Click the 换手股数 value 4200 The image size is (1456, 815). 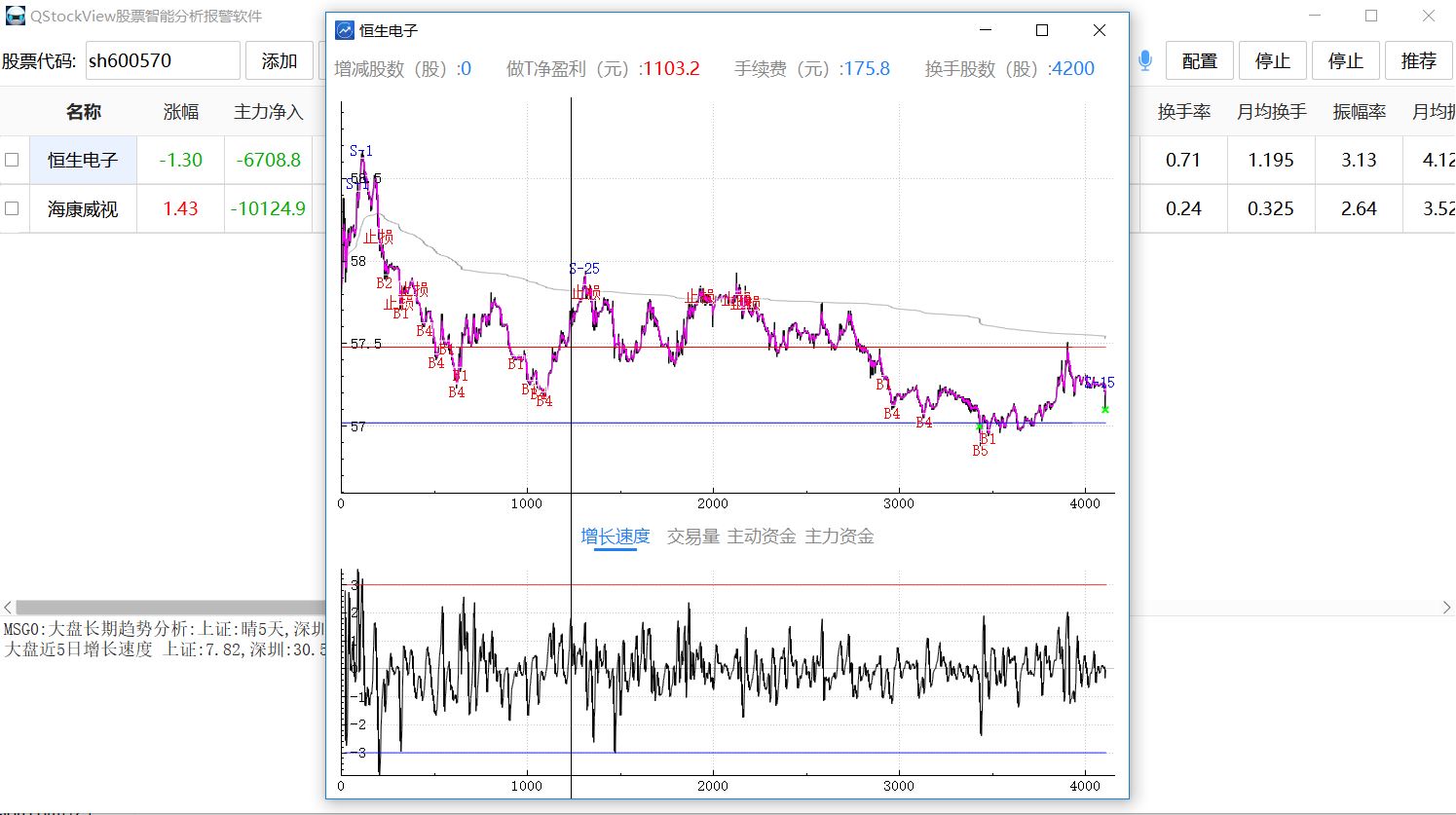click(x=1073, y=68)
